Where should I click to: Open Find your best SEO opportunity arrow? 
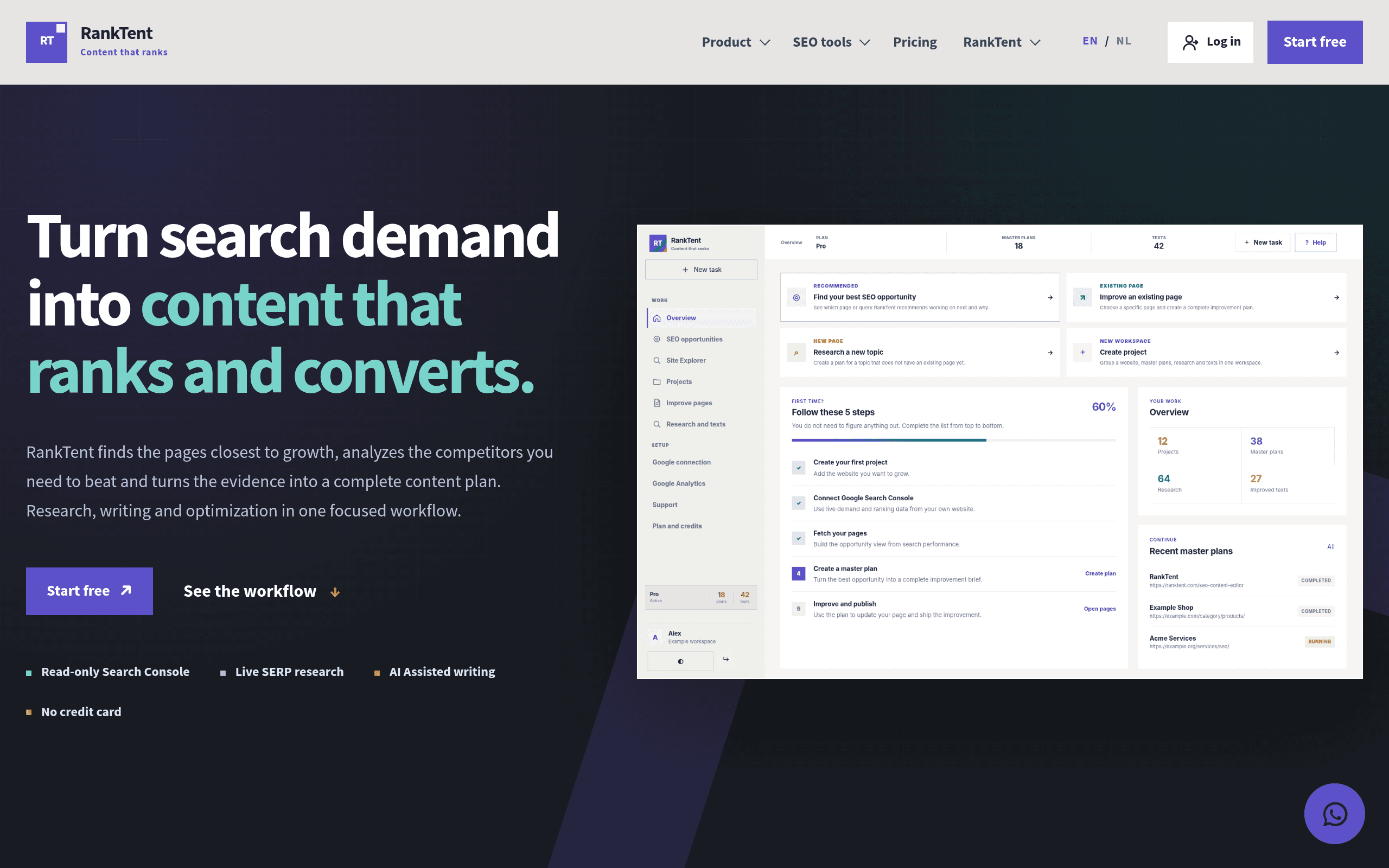(x=1050, y=297)
